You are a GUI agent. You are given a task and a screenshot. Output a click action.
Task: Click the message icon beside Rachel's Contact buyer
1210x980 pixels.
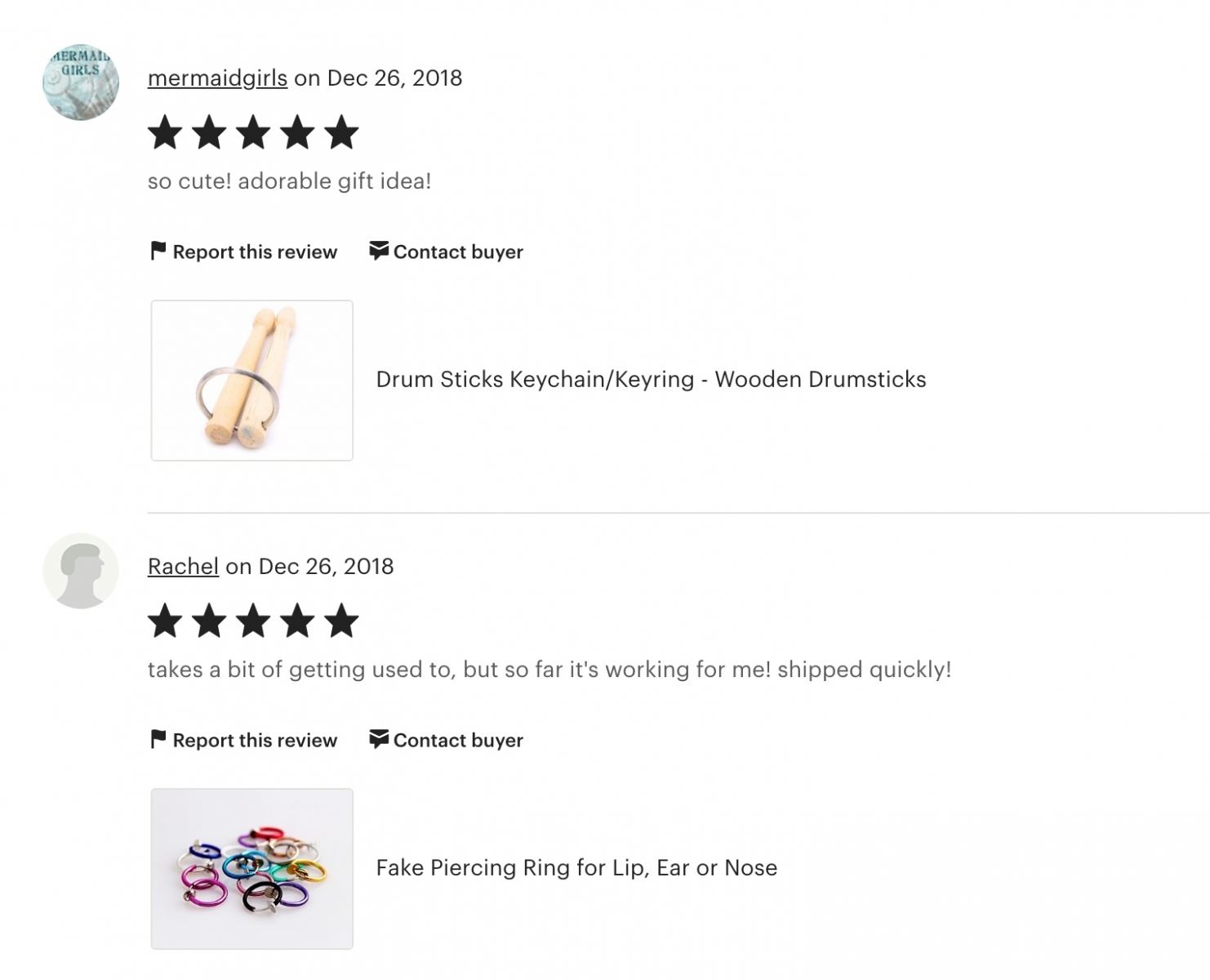click(x=379, y=739)
